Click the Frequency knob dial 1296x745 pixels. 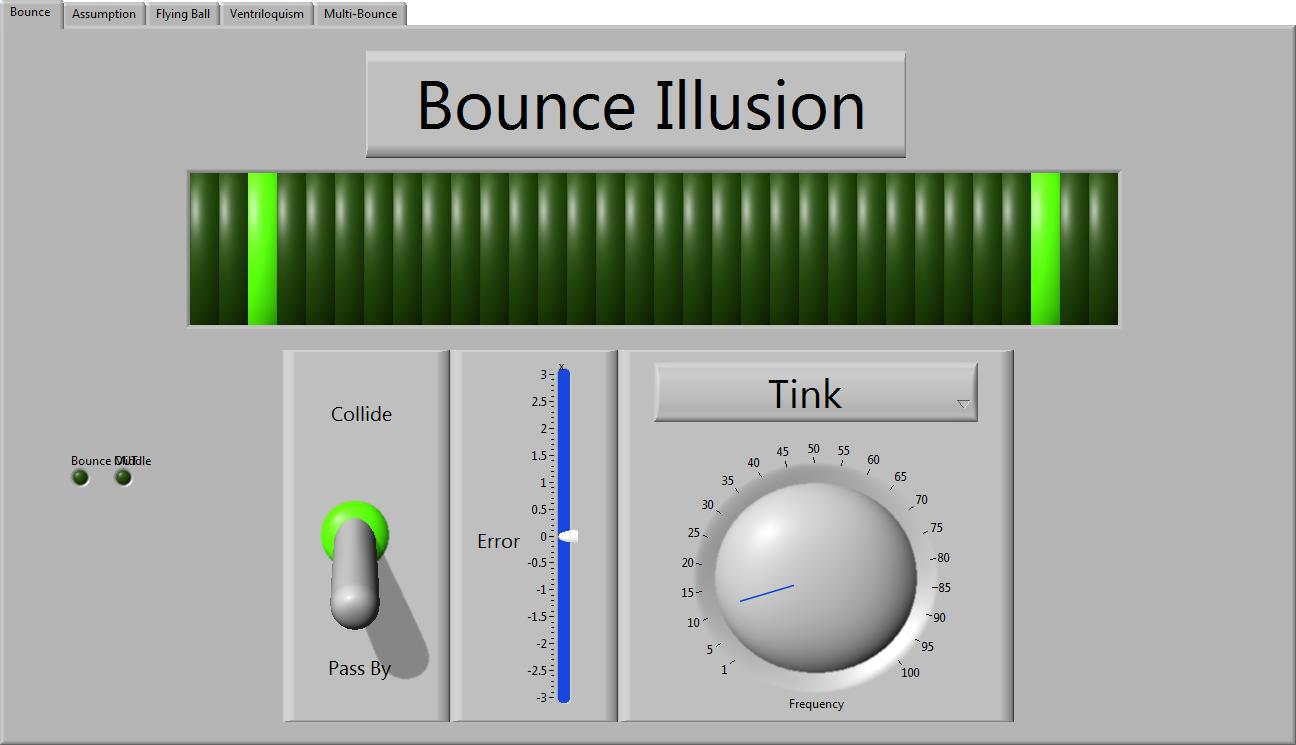(815, 577)
